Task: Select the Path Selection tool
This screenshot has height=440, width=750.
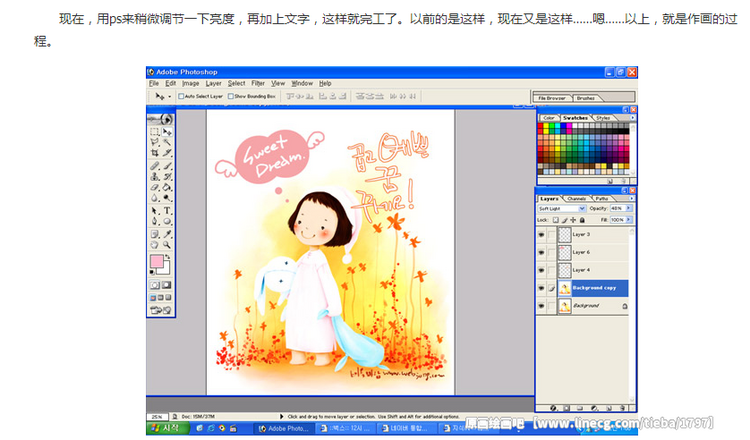Action: (x=154, y=211)
